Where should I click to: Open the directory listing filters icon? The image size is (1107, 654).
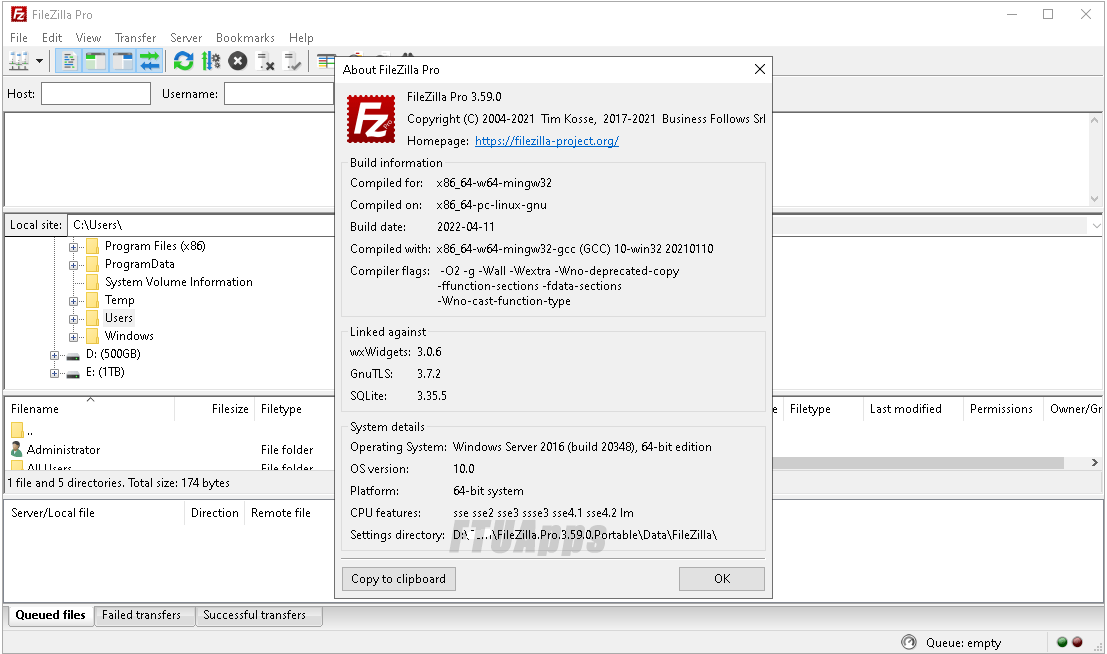pyautogui.click(x=325, y=61)
